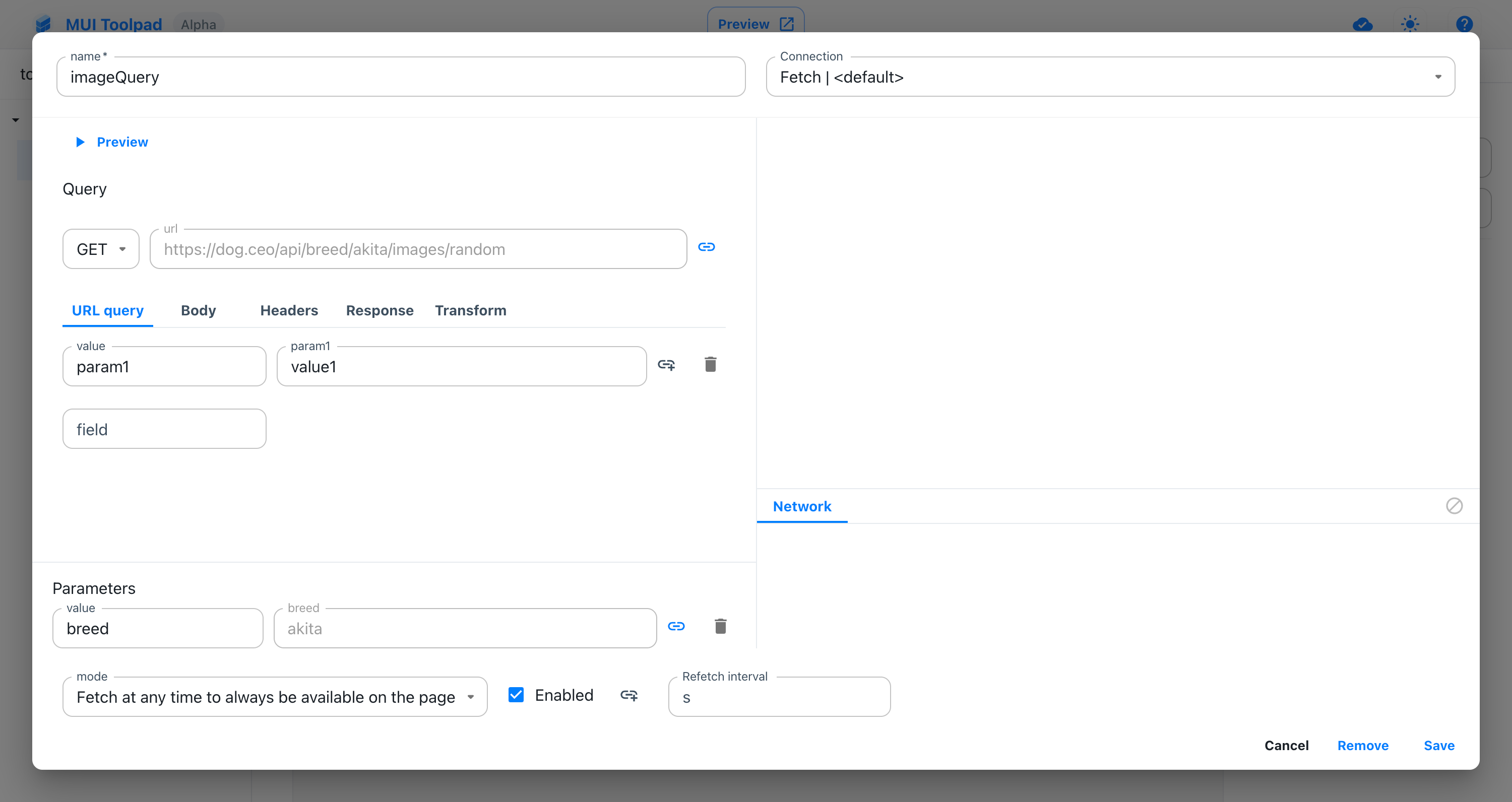Screen dimensions: 1512x802
Task: Click the delete icon for breed parameter
Action: click(720, 627)
